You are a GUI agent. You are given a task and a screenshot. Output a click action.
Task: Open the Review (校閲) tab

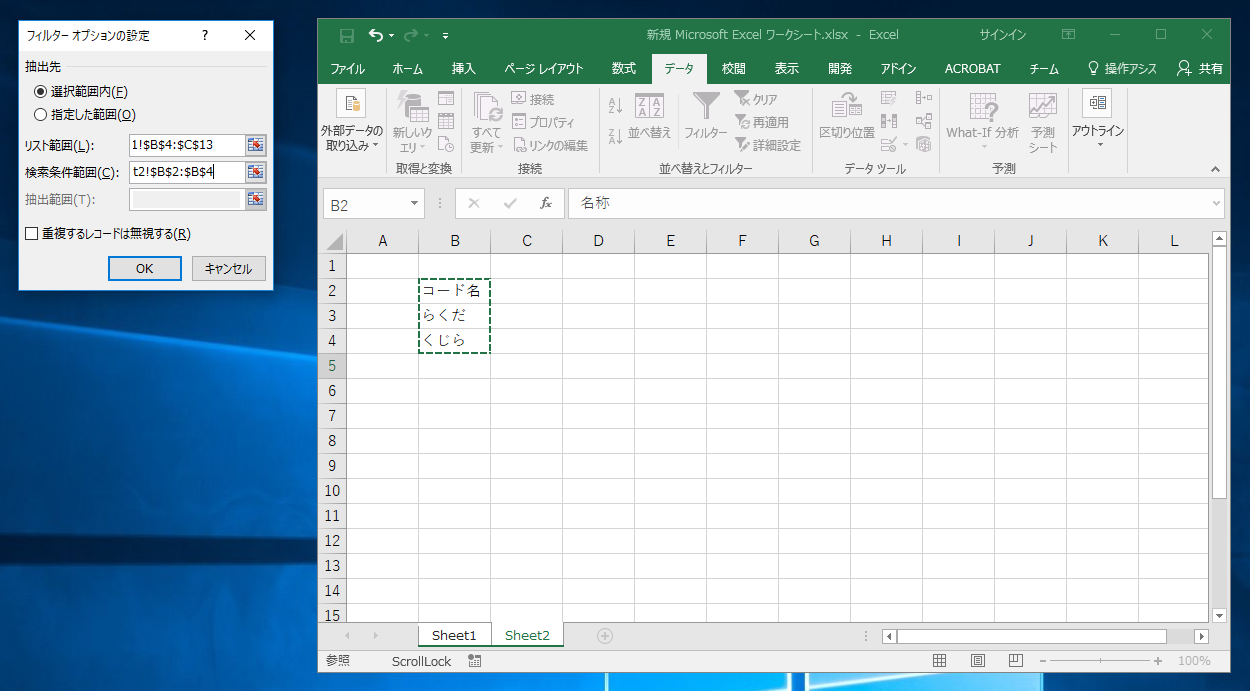[x=733, y=69]
